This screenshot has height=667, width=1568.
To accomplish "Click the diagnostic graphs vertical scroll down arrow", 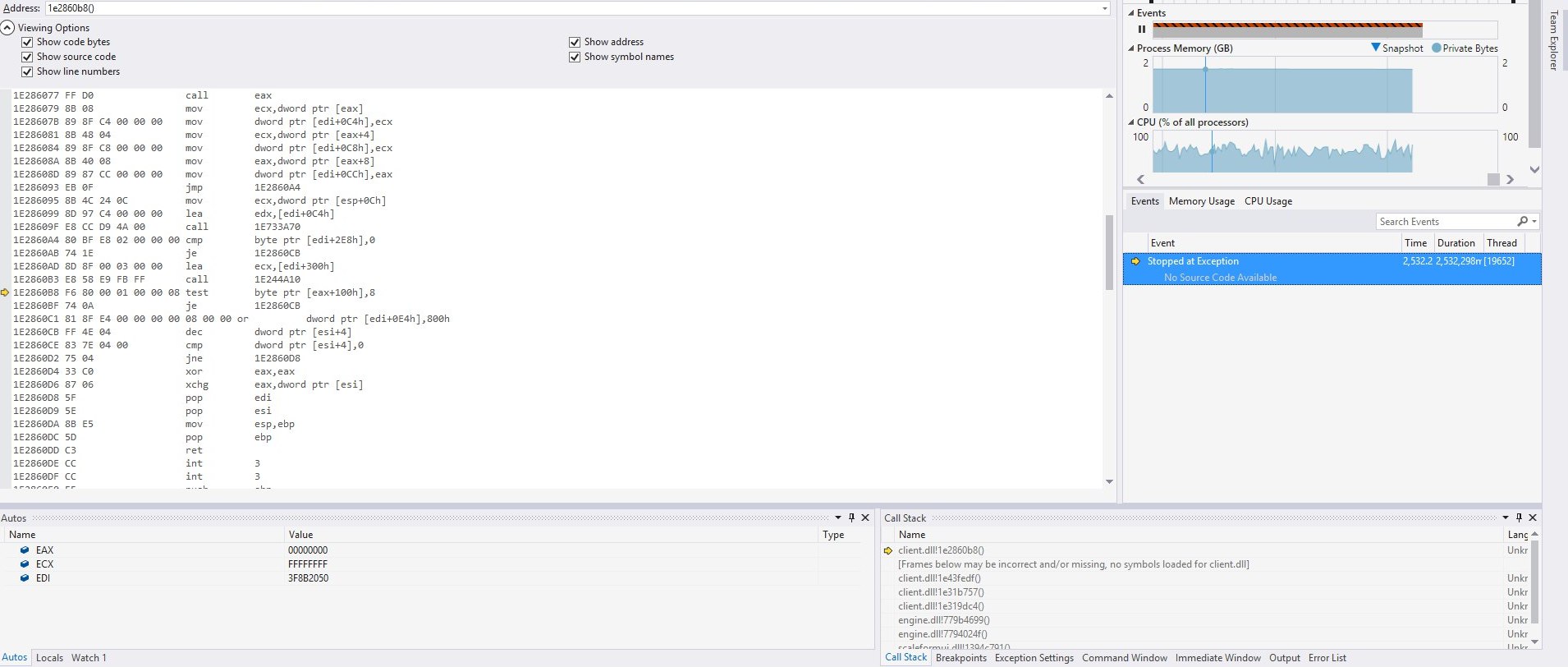I will 1535,169.
